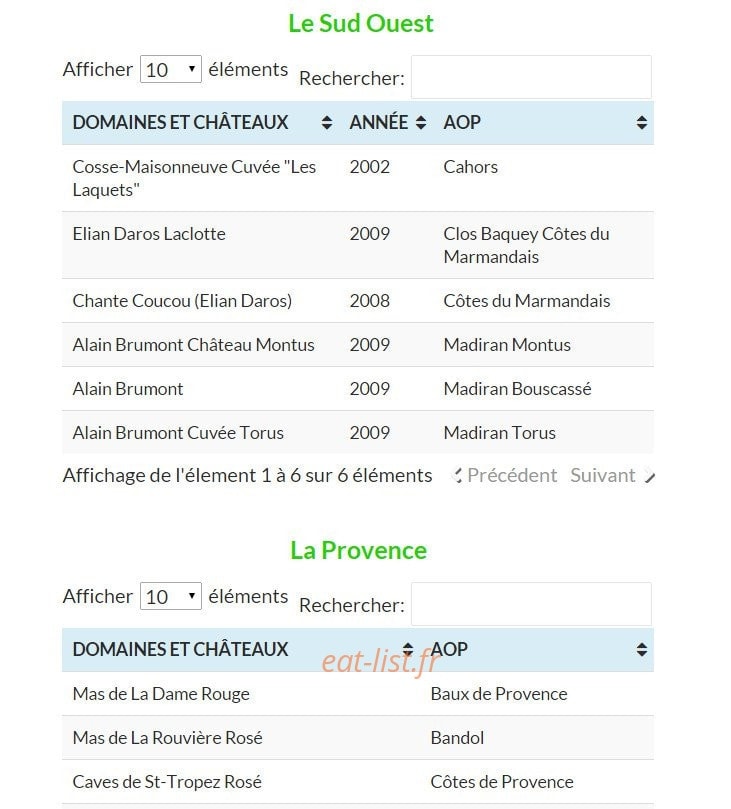Click the arrow icon right of Suivant
The height and width of the screenshot is (809, 731).
[649, 477]
